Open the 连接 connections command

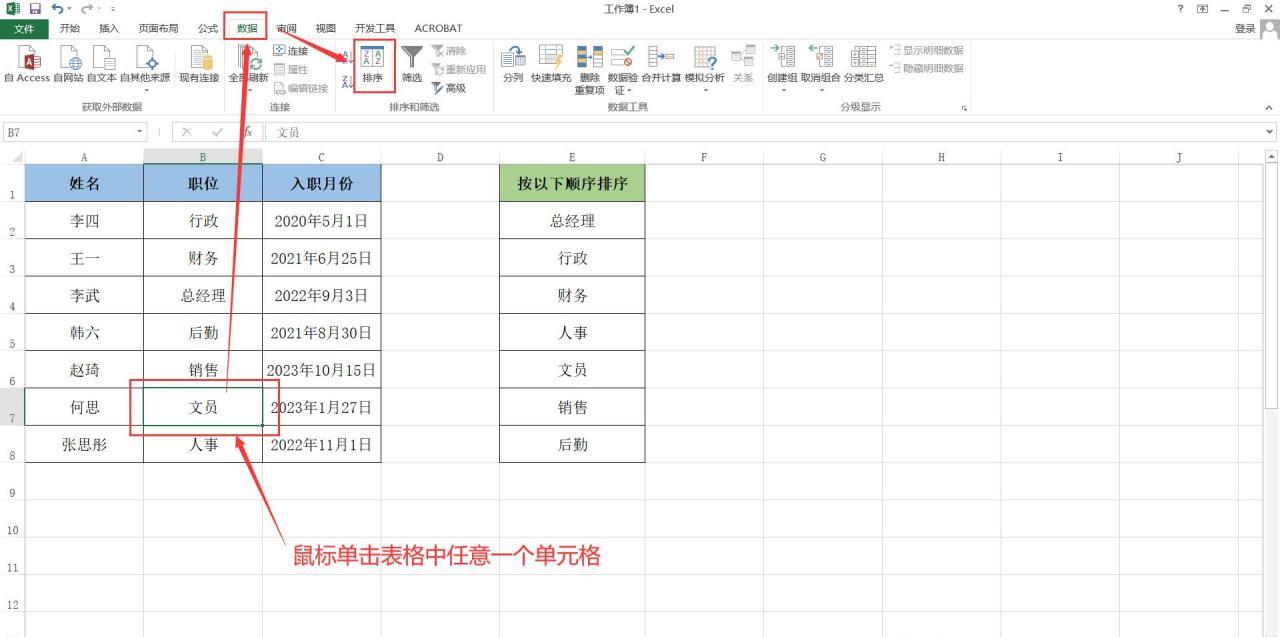(291, 51)
